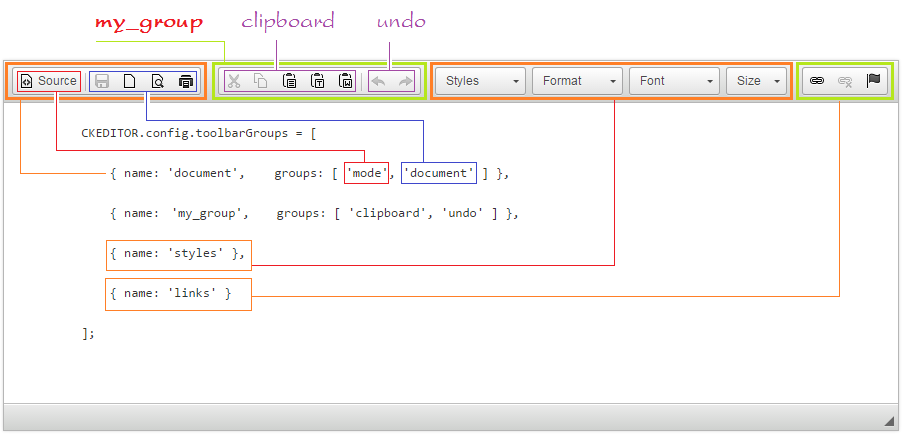Switch to Source mode

[x=49, y=81]
